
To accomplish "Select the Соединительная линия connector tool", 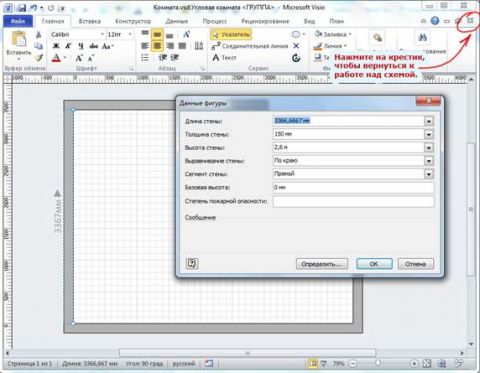I will 250,46.
